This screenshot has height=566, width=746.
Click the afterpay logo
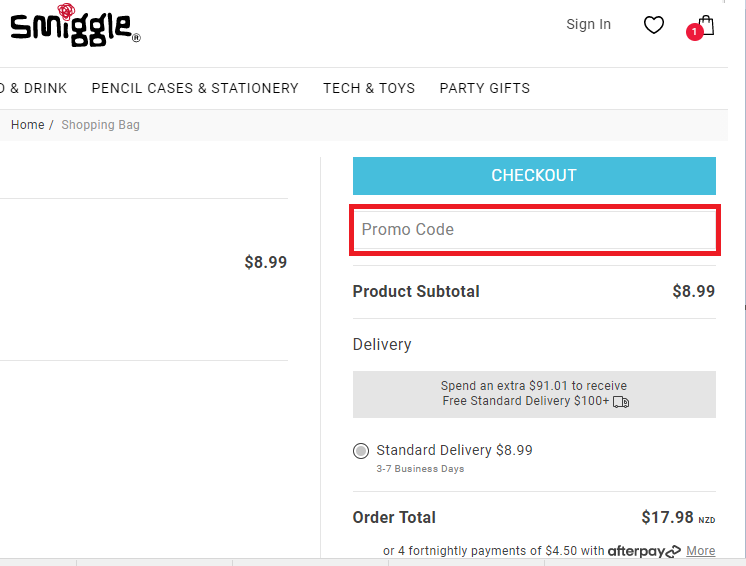point(644,551)
